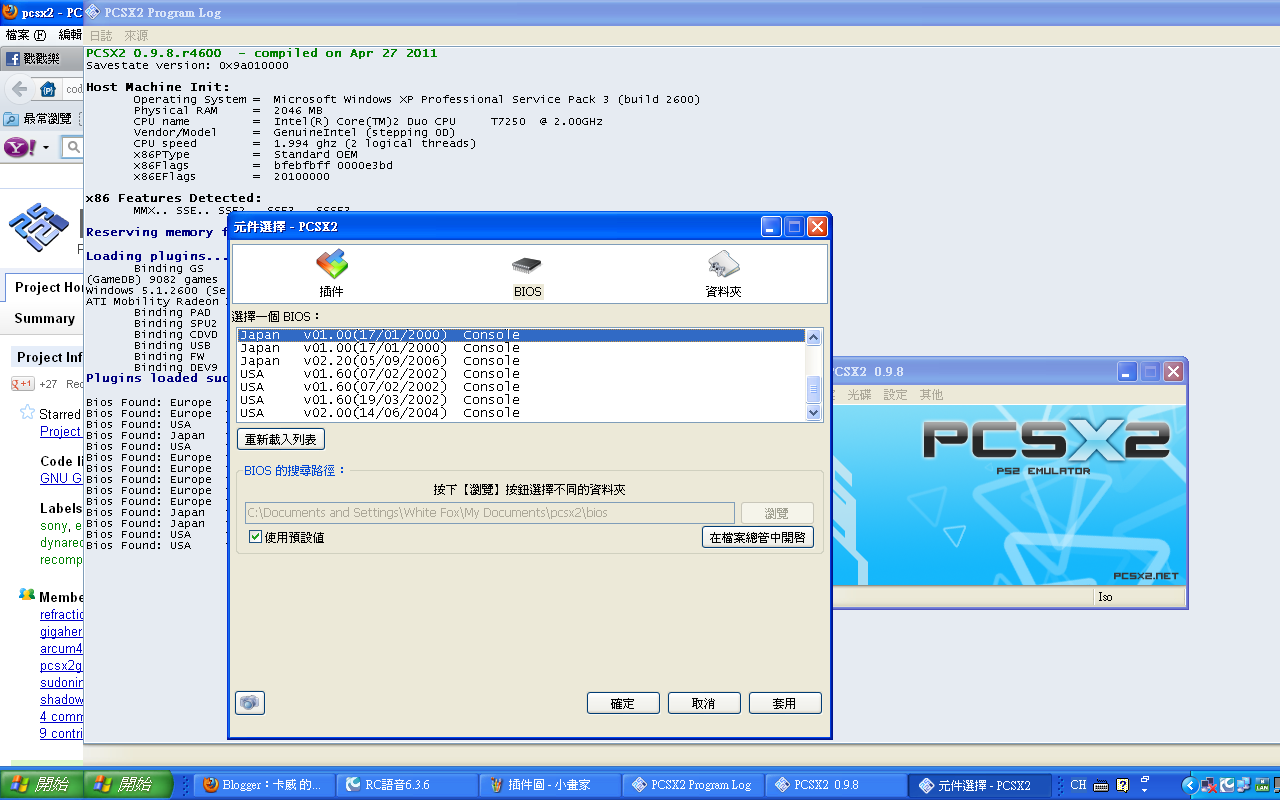Viewport: 1280px width, 800px height.
Task: Click the Members people icon on webpage
Action: point(27,596)
